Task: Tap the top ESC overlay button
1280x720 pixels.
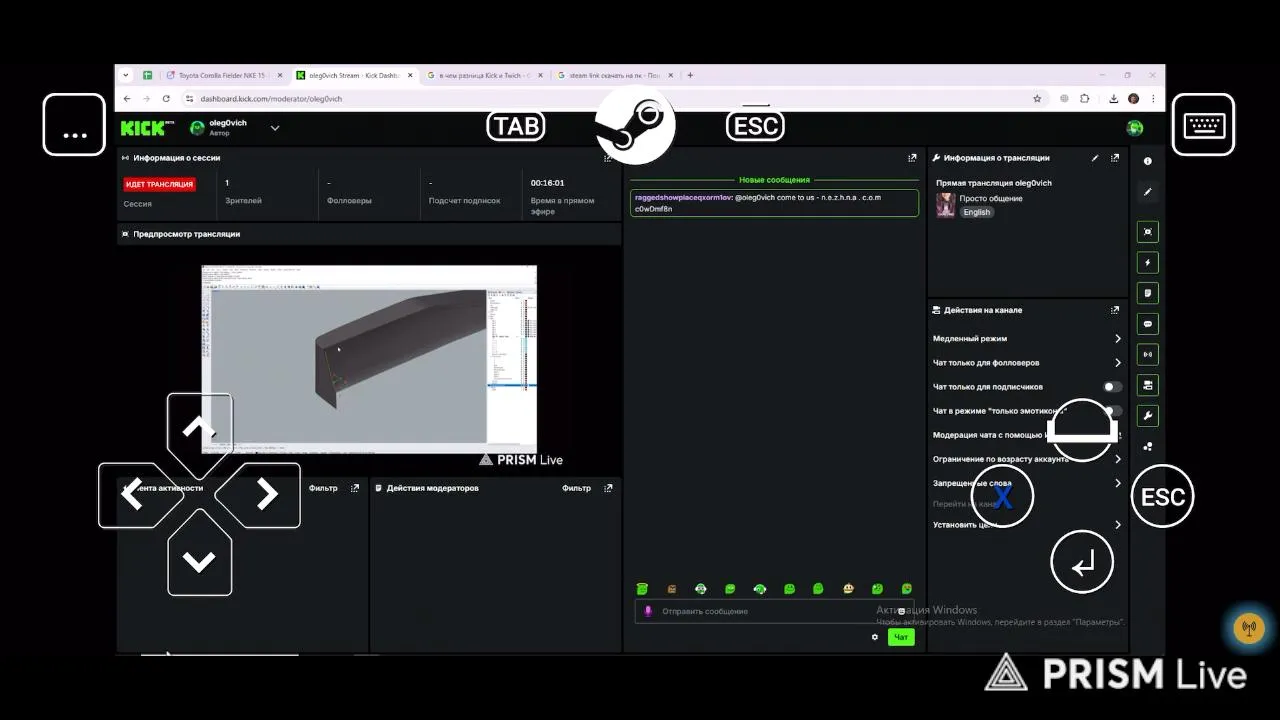Action: tap(756, 126)
